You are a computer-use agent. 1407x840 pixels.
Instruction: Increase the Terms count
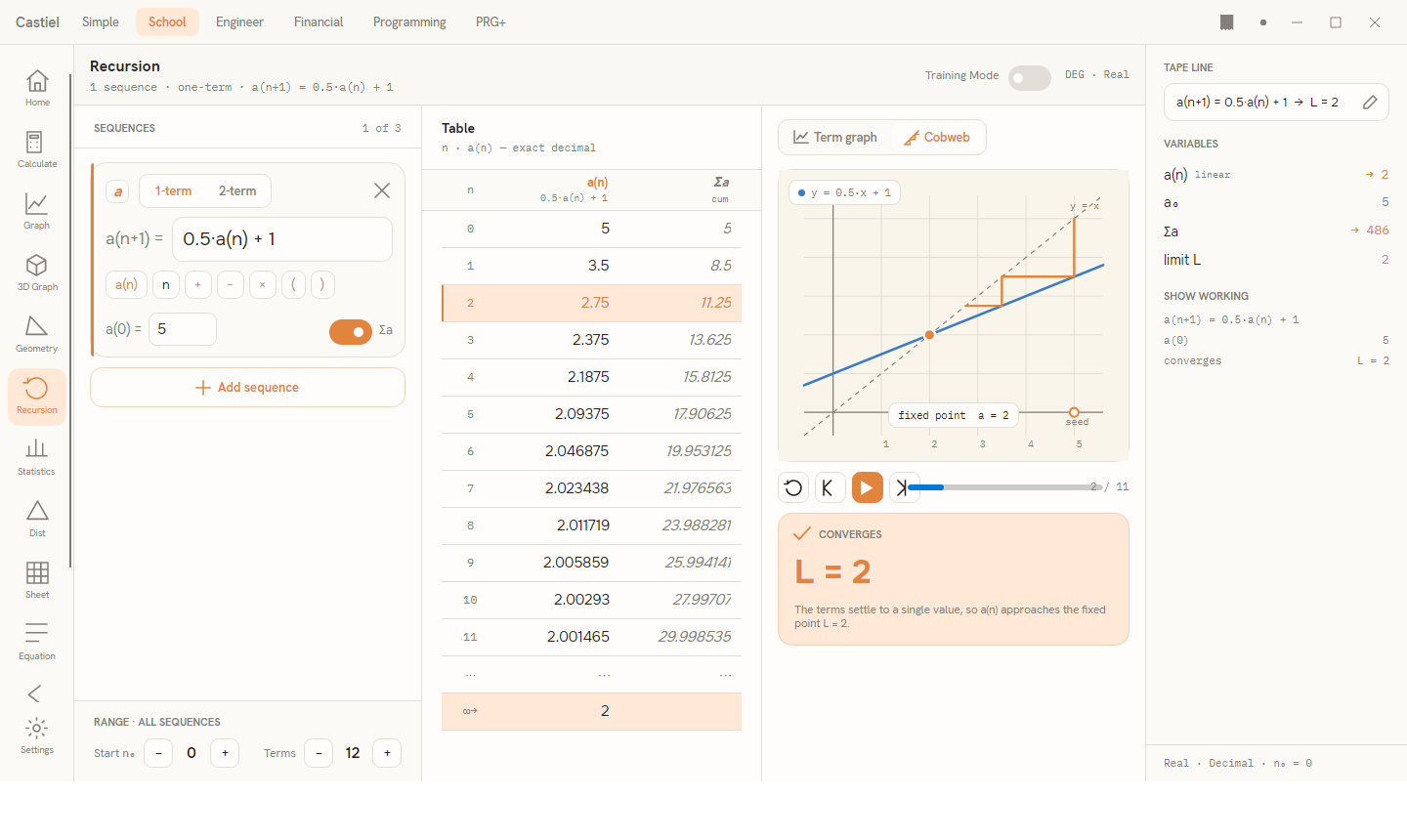pos(387,753)
